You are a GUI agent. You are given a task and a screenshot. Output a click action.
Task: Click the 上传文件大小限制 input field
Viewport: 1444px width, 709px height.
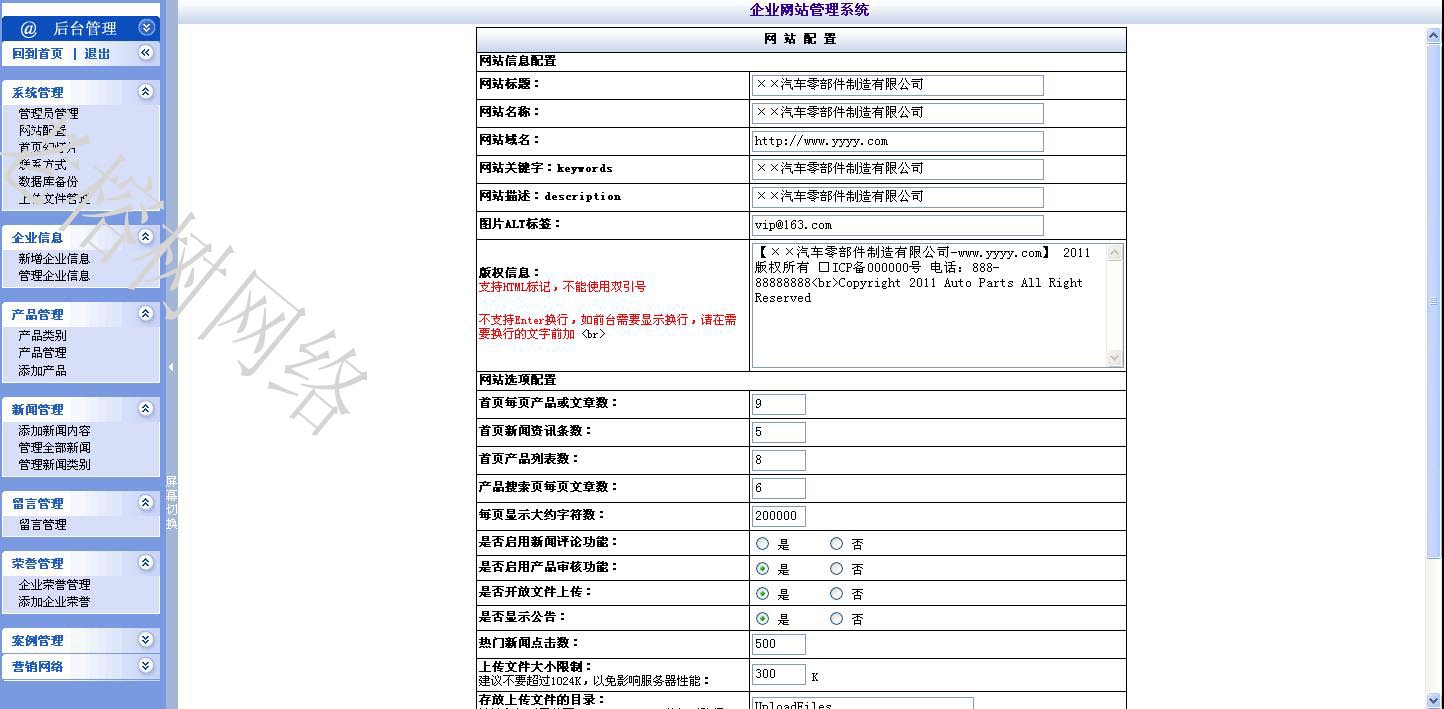[779, 675]
